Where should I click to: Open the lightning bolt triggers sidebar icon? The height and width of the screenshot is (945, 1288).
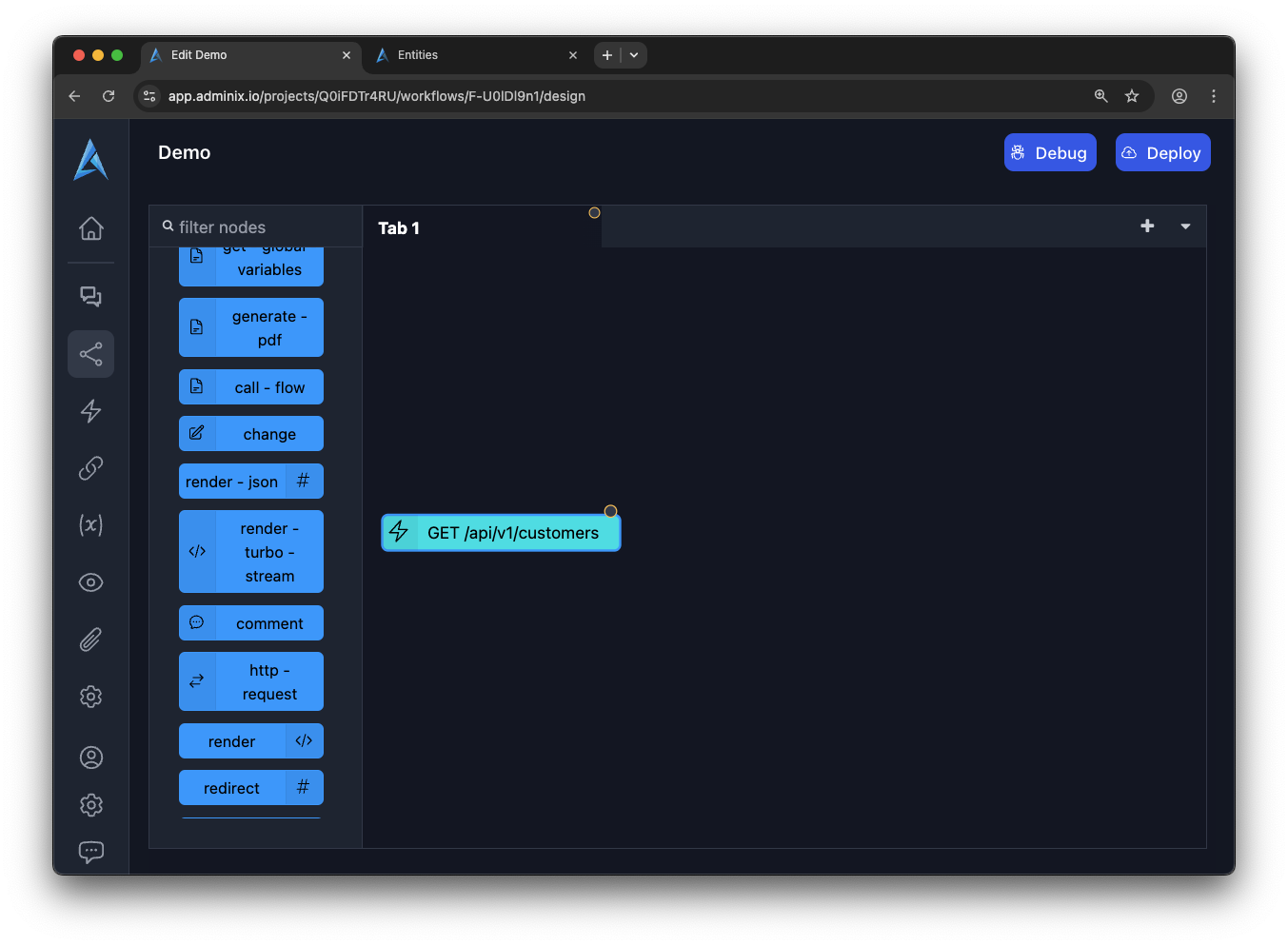90,411
